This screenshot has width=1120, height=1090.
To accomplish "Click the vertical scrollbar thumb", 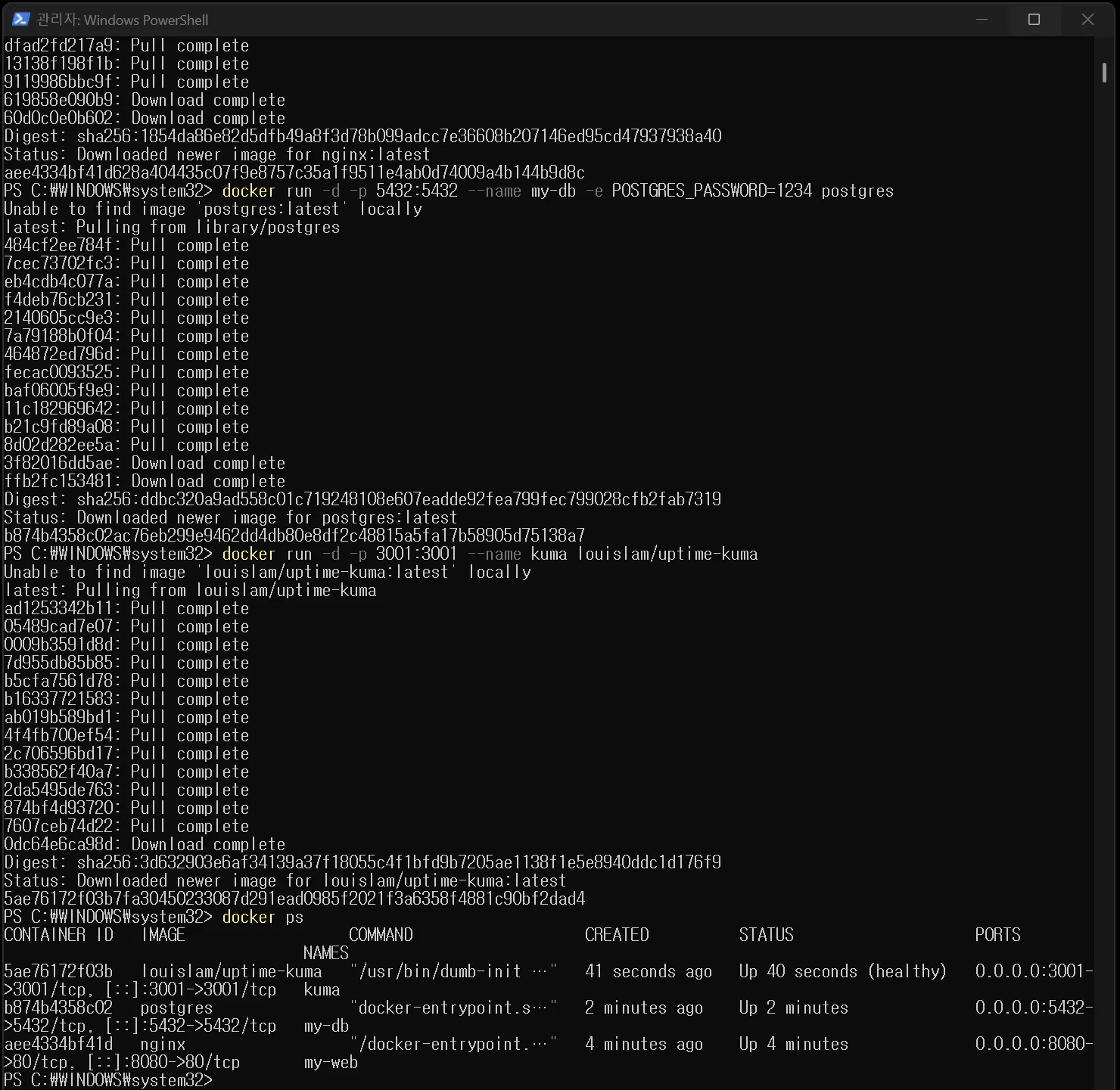I will [1105, 73].
